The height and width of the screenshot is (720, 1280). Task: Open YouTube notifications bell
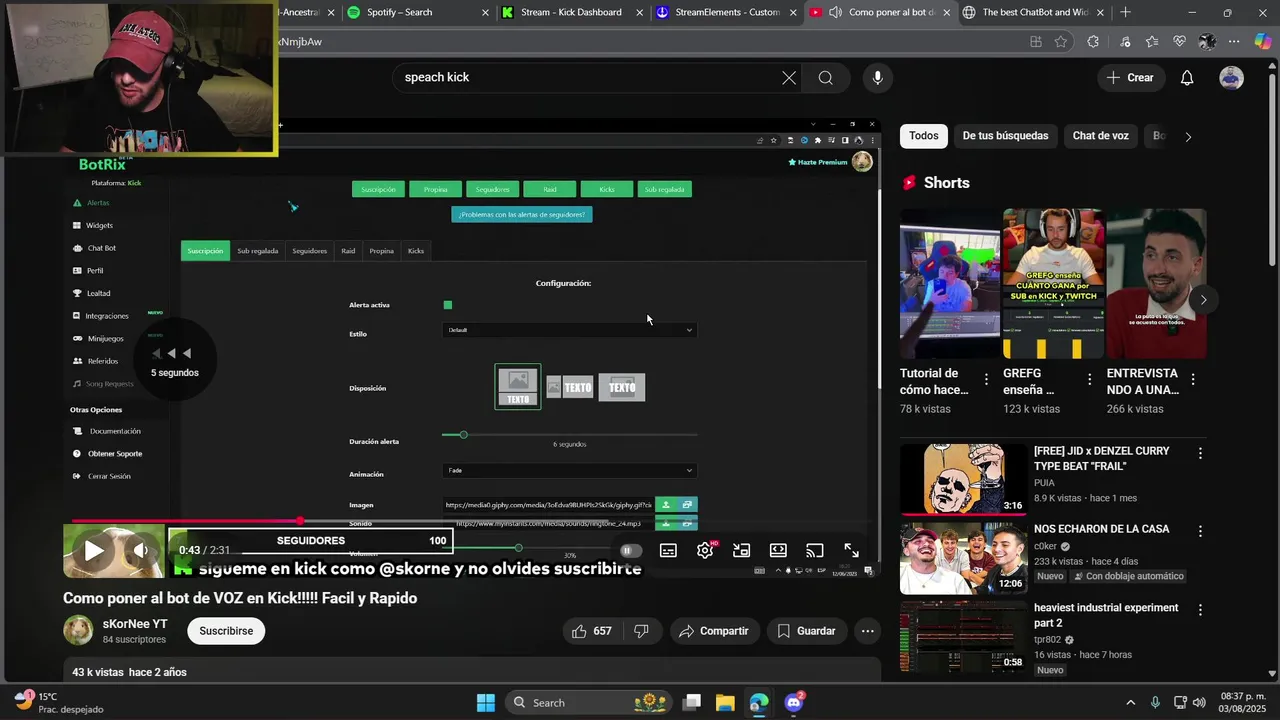[x=1187, y=78]
